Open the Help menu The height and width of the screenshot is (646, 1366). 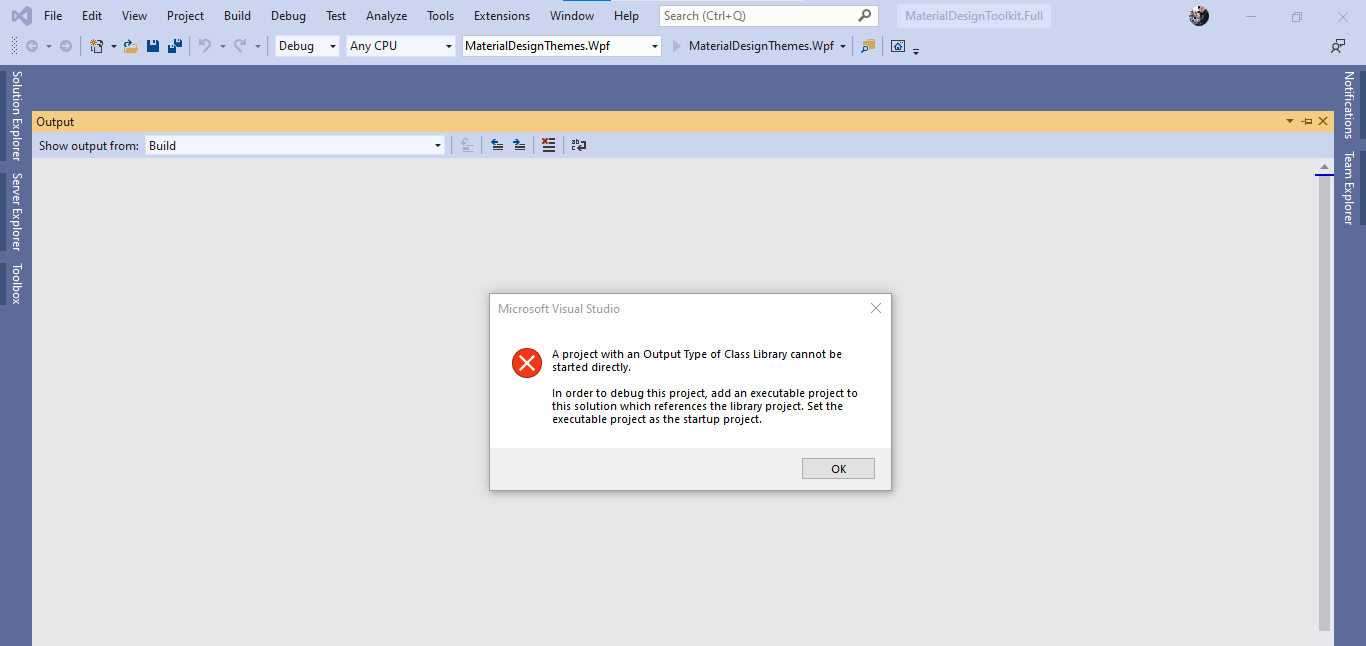coord(626,16)
